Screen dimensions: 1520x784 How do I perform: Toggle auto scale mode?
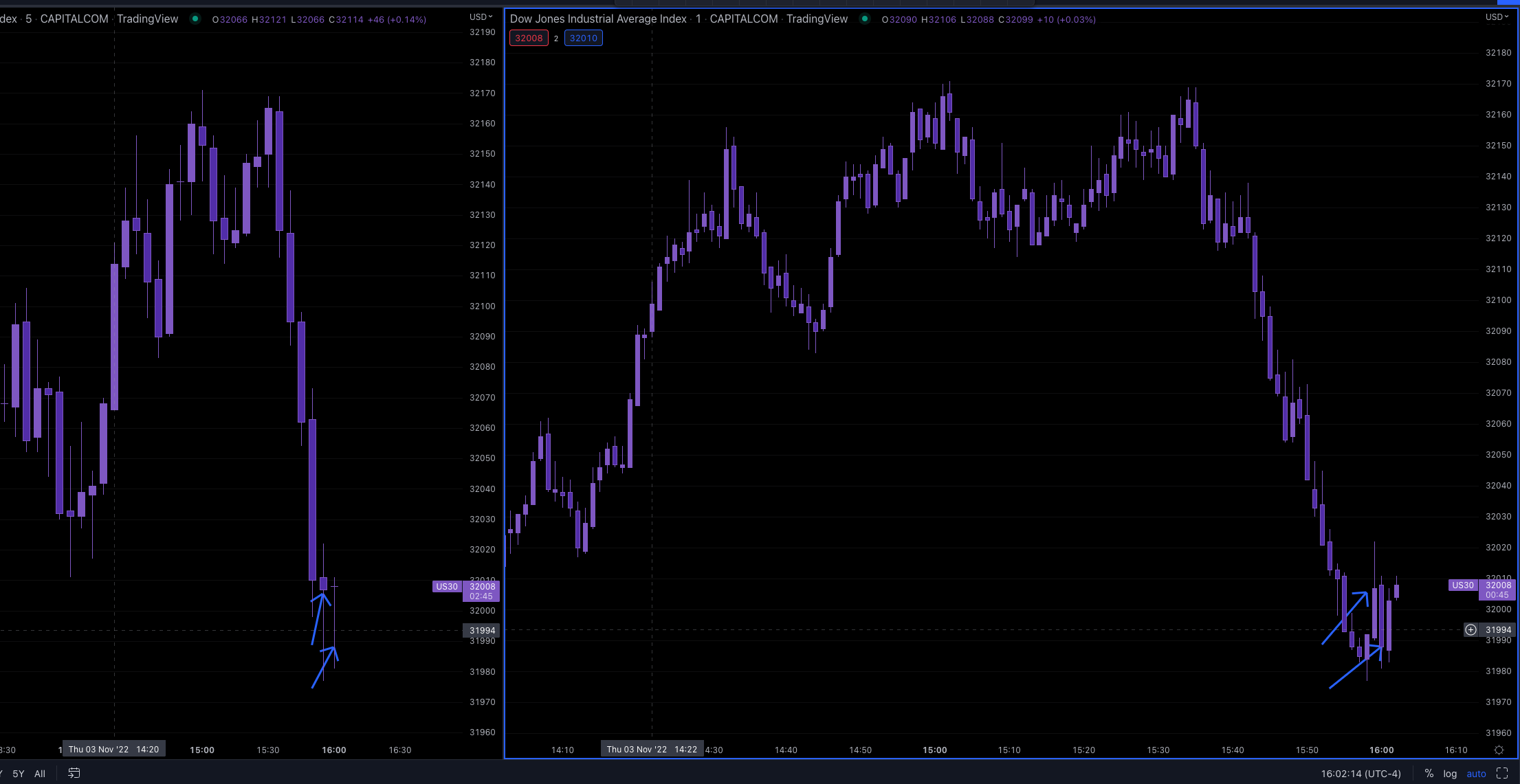click(1477, 773)
